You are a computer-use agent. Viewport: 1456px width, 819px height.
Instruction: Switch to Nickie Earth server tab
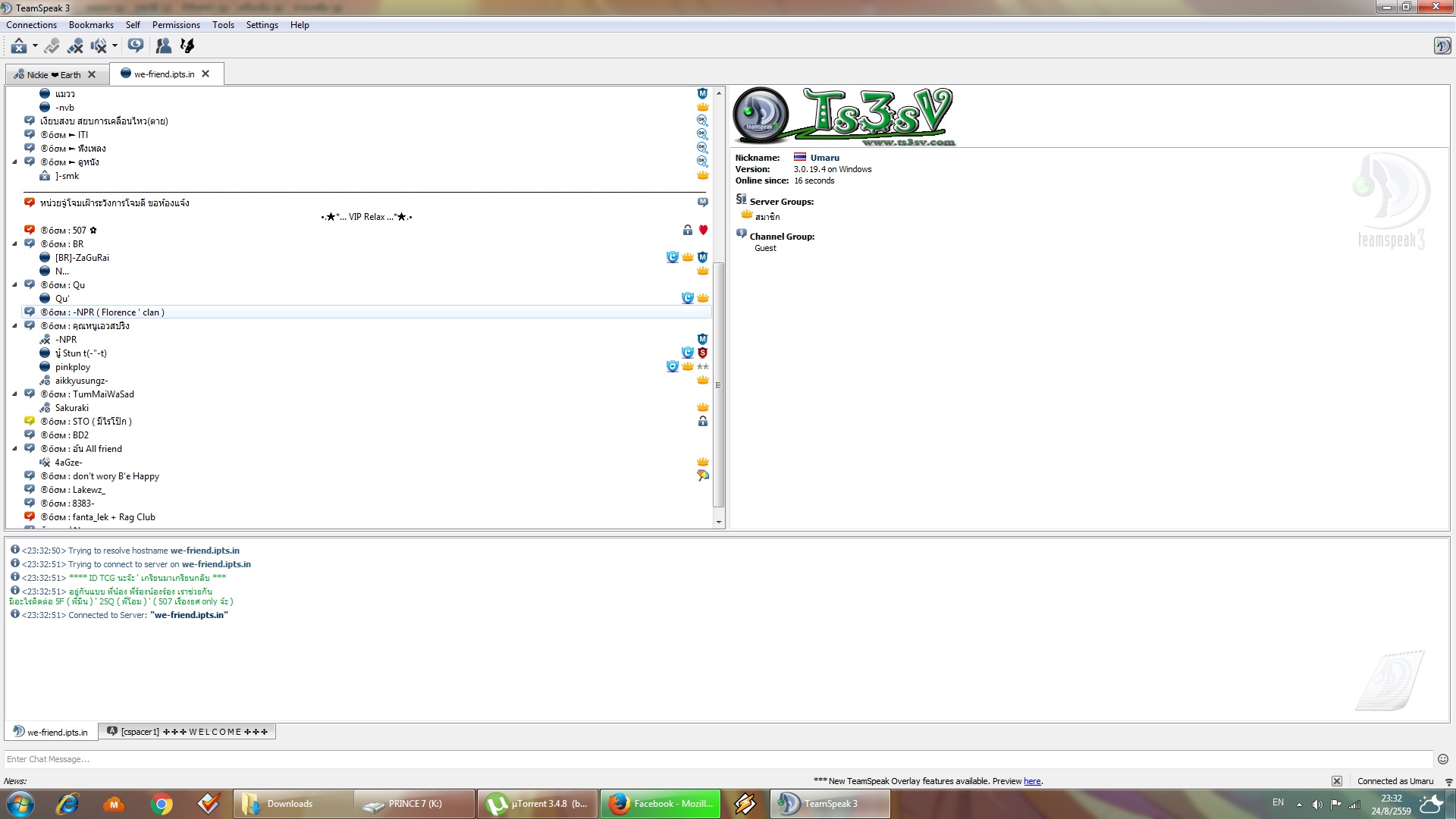click(53, 74)
